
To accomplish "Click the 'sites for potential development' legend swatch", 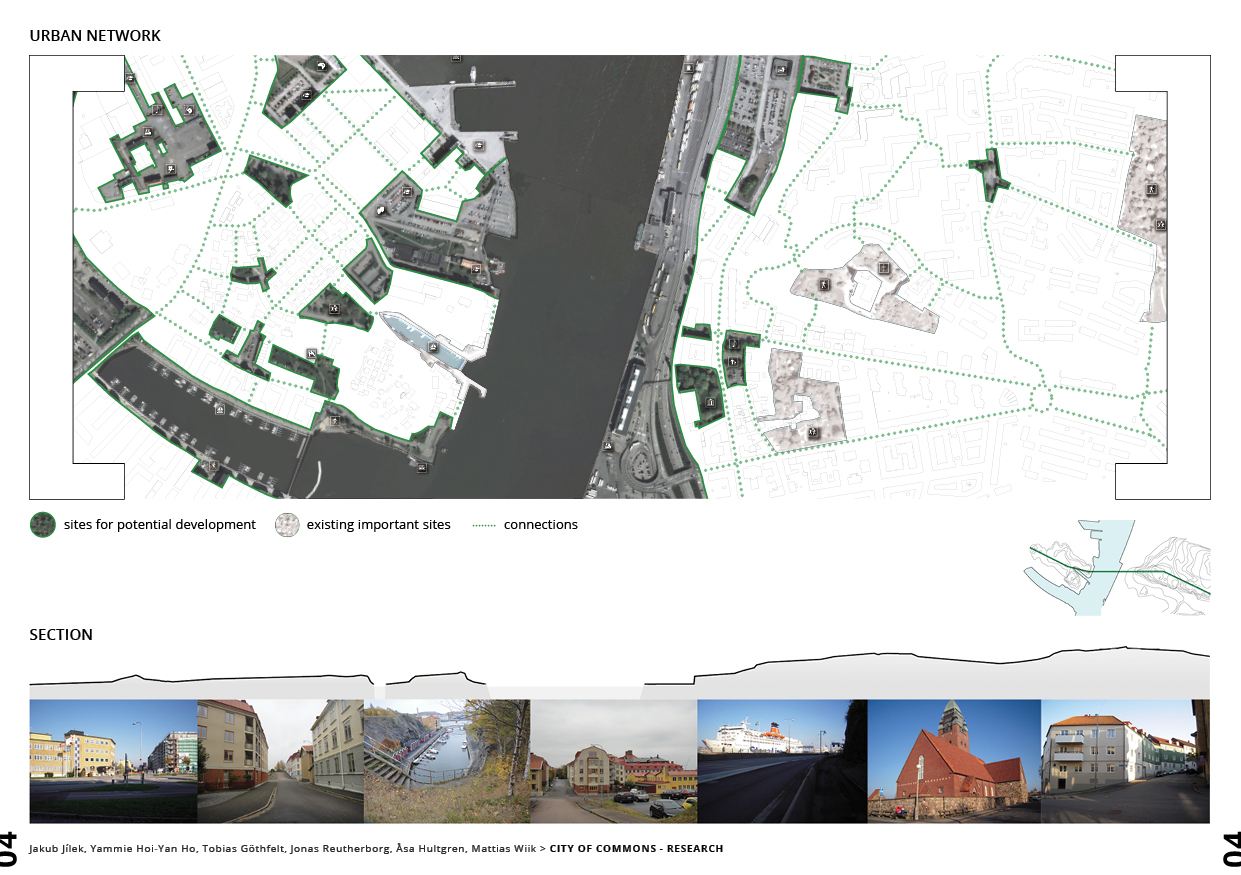I will coord(42,525).
